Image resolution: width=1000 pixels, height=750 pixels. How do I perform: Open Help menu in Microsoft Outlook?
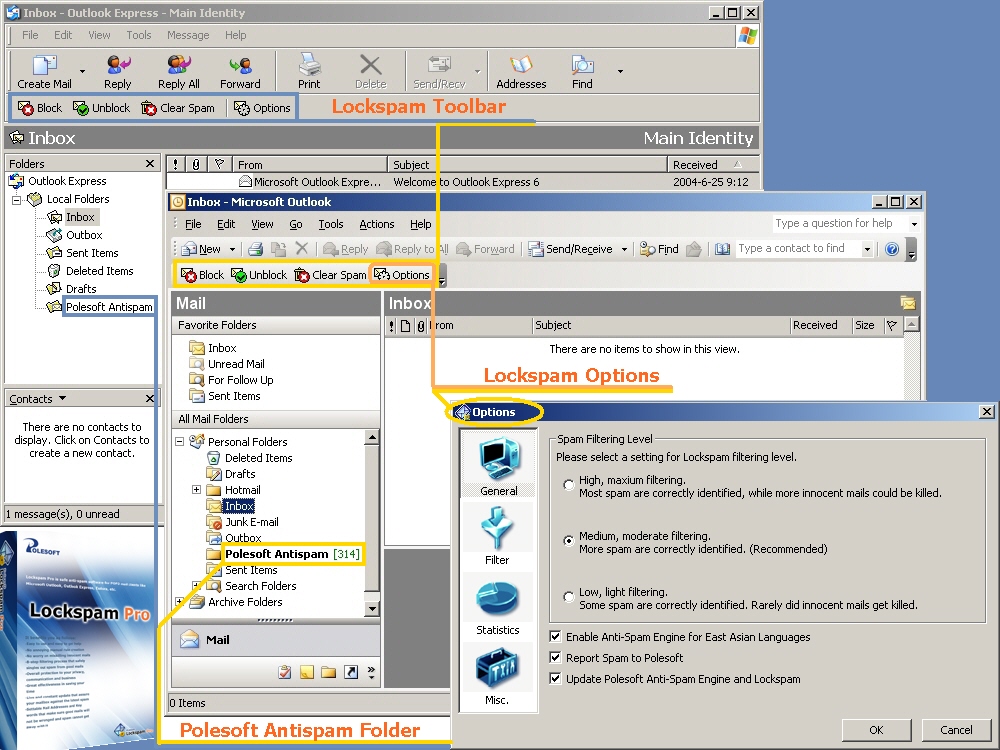tap(421, 224)
